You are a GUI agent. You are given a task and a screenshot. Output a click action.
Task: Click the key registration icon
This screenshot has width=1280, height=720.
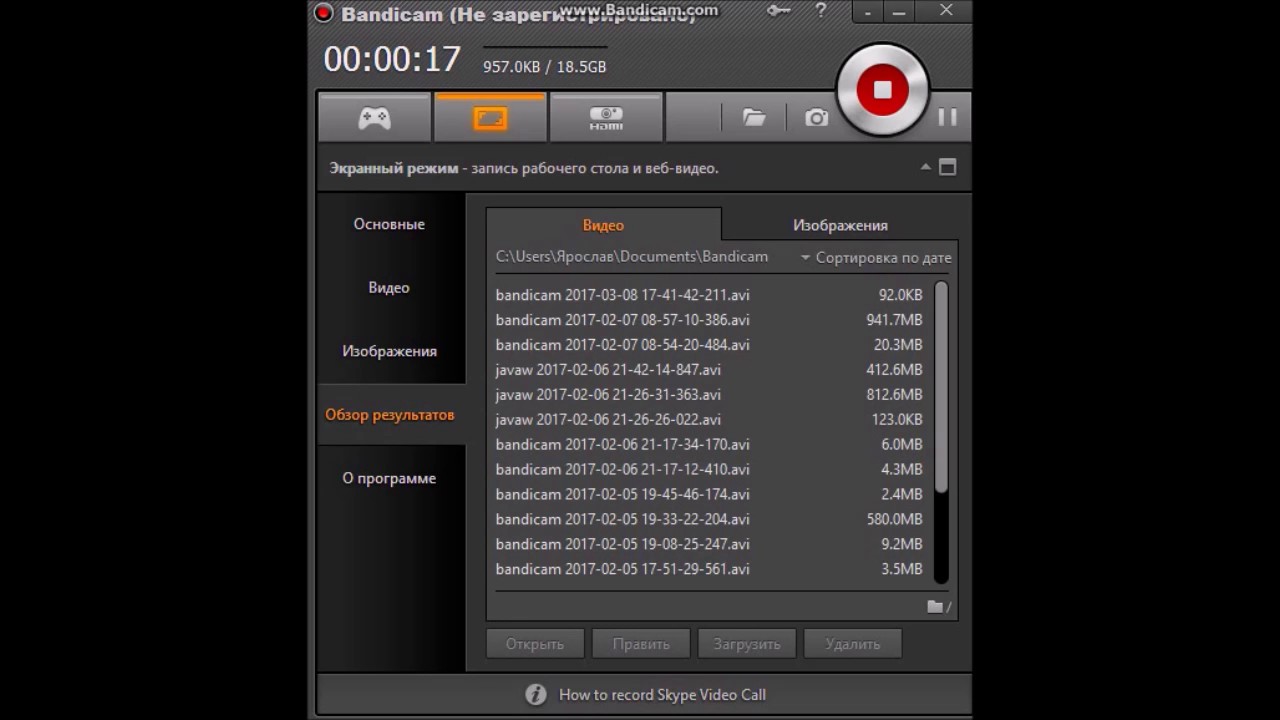click(x=778, y=11)
